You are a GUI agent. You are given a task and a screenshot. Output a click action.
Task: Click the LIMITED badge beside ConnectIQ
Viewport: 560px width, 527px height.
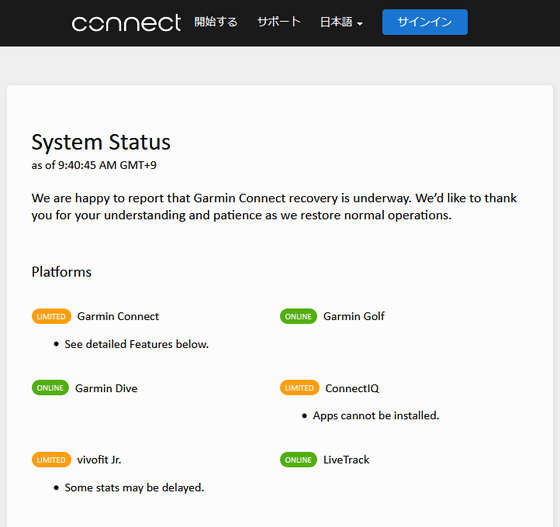pyautogui.click(x=299, y=388)
